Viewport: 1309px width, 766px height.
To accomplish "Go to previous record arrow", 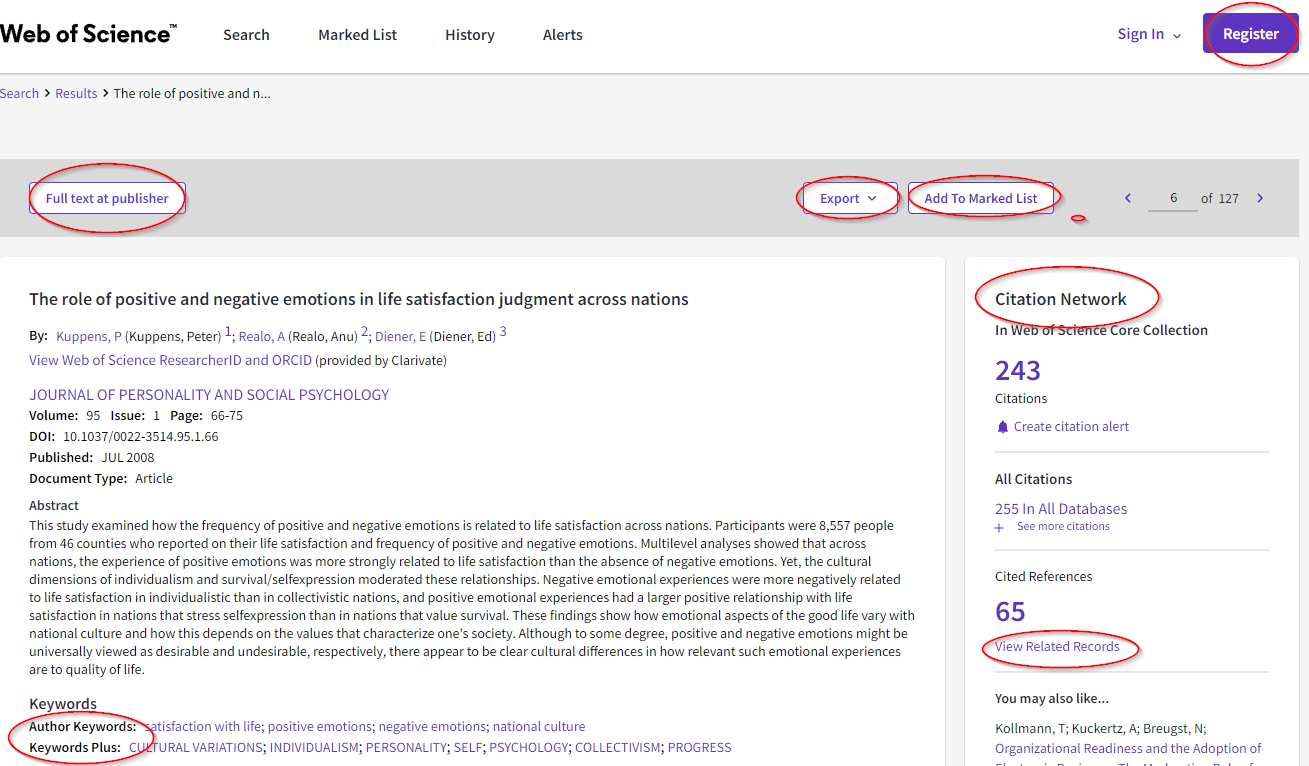I will tap(1128, 198).
